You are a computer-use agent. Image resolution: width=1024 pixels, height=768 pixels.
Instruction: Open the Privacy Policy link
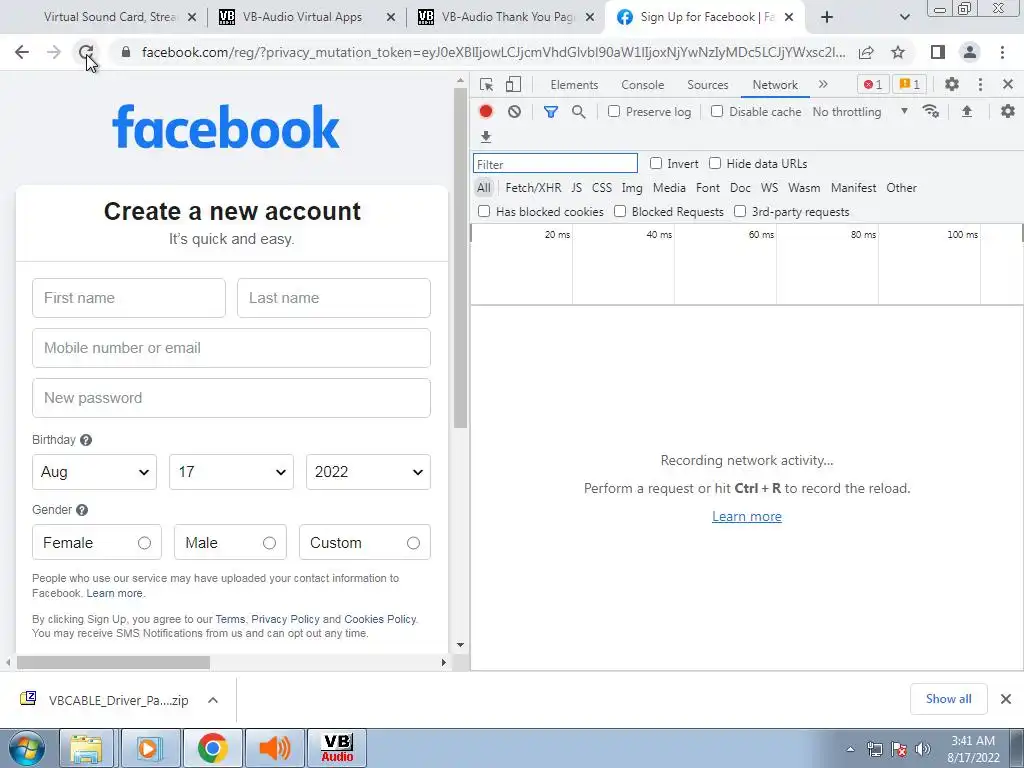click(285, 619)
